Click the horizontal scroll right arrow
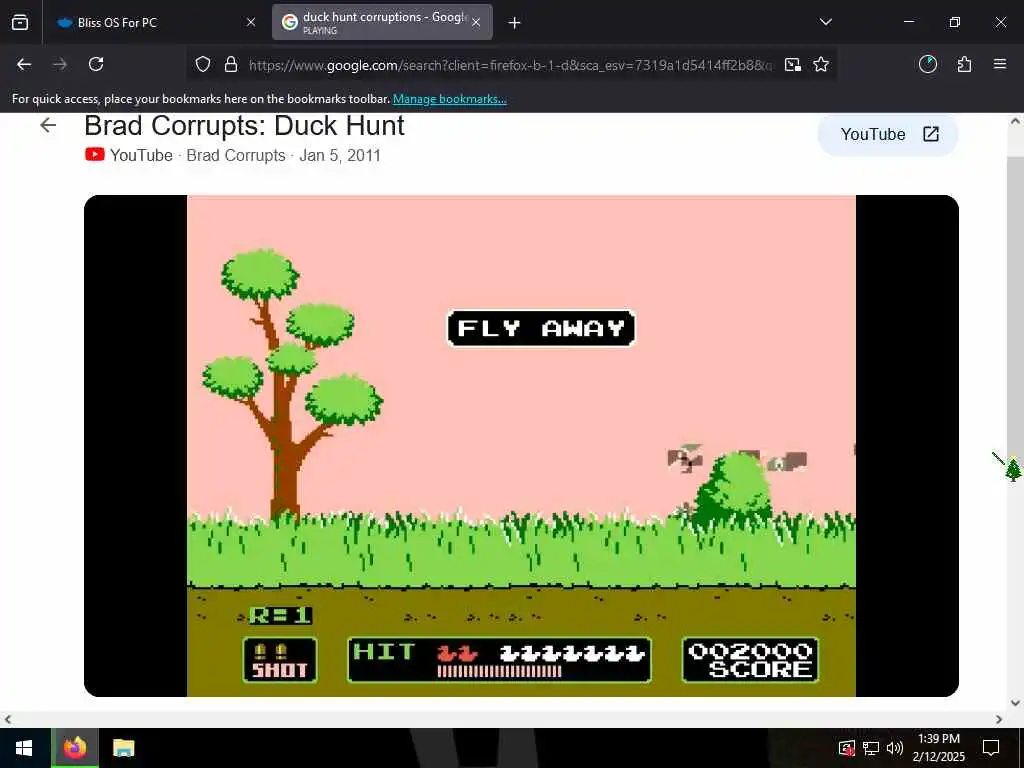 tap(999, 719)
